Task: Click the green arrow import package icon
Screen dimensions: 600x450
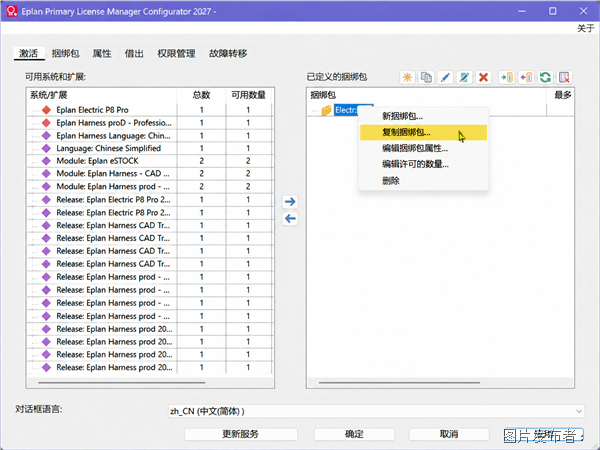Action: click(x=507, y=77)
